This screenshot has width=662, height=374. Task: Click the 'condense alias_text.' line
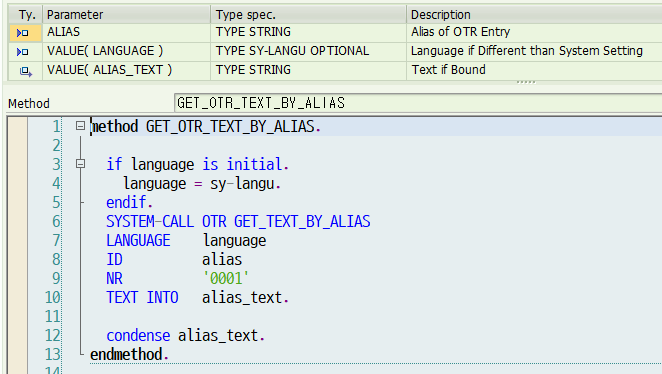185,336
